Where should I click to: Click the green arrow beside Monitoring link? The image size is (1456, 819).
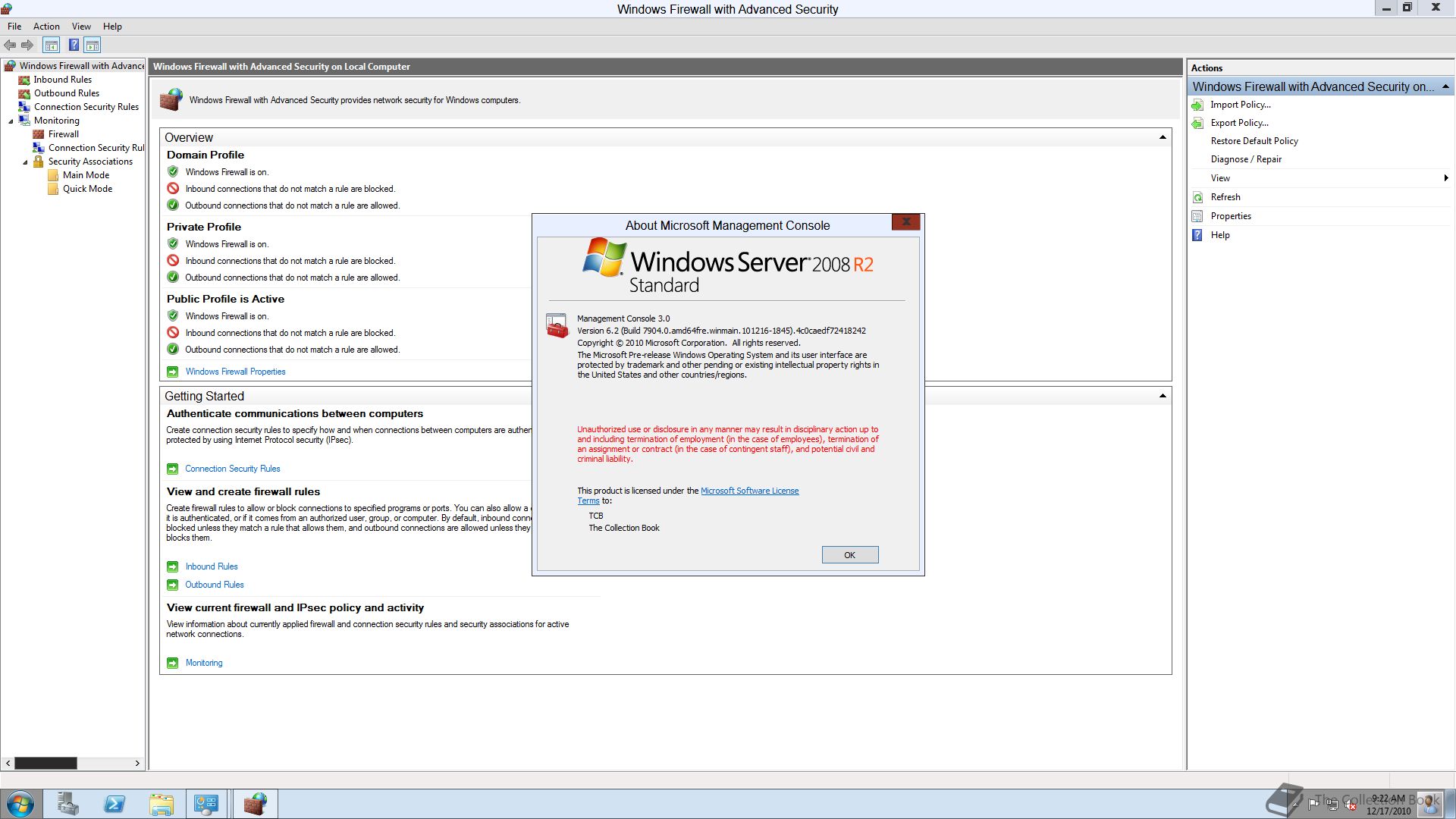tap(173, 663)
